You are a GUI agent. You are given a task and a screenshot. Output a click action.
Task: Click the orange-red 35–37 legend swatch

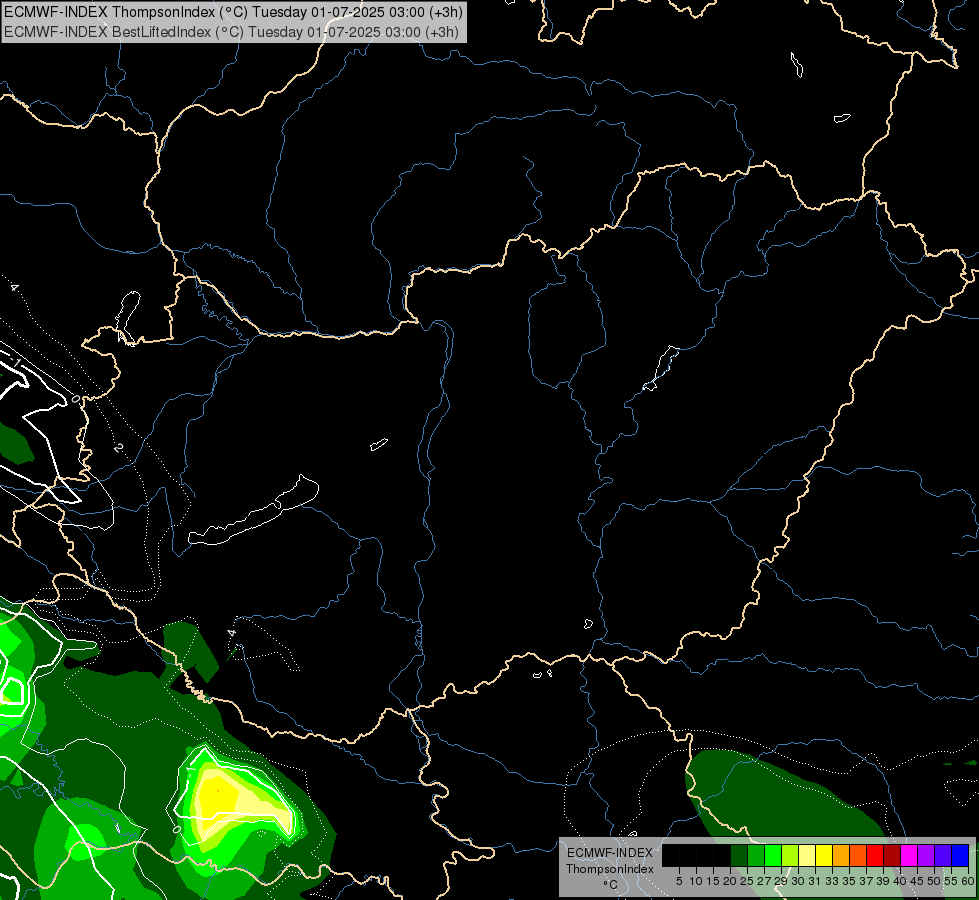(858, 855)
